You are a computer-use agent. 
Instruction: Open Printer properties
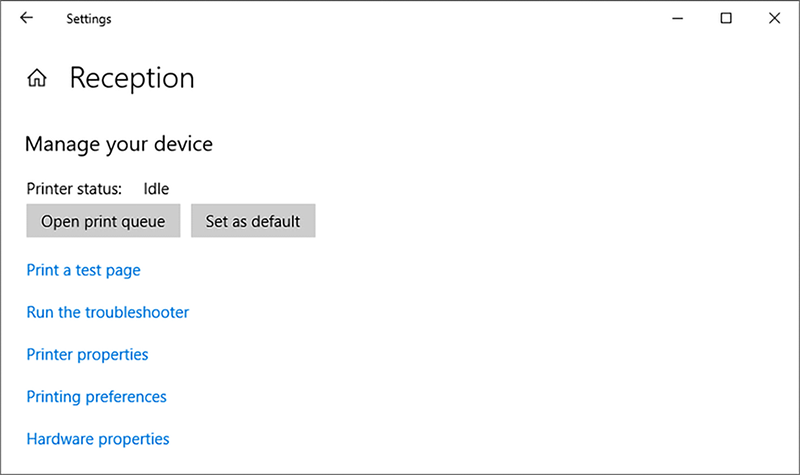click(87, 354)
